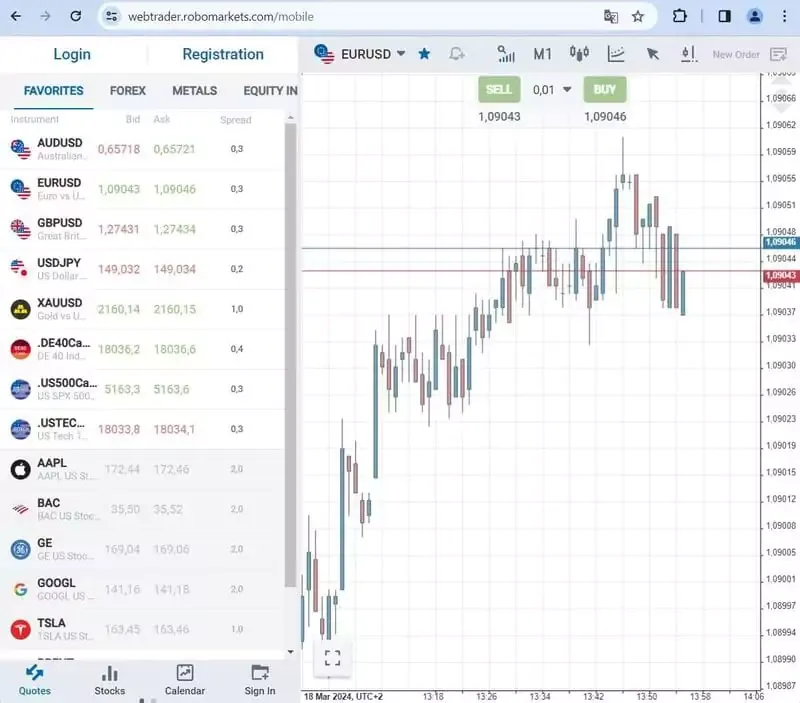Open Quotes bottom navigation
Viewport: 800px width, 703px height.
coord(35,680)
